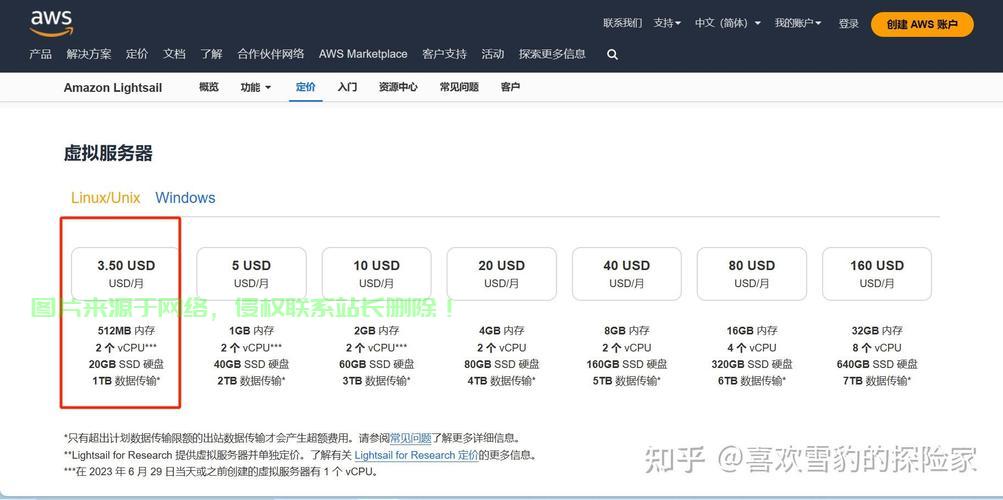Click the 640GB SSD 硬盘 text
This screenshot has height=500, width=1003.
tap(877, 364)
